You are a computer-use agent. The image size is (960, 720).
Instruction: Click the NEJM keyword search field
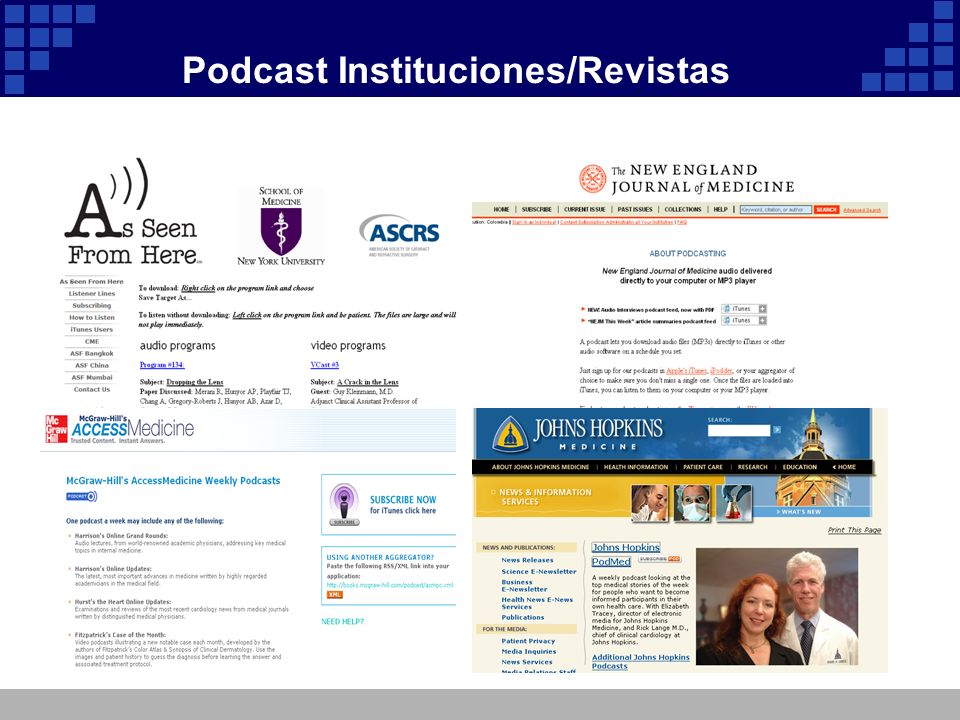[x=775, y=209]
